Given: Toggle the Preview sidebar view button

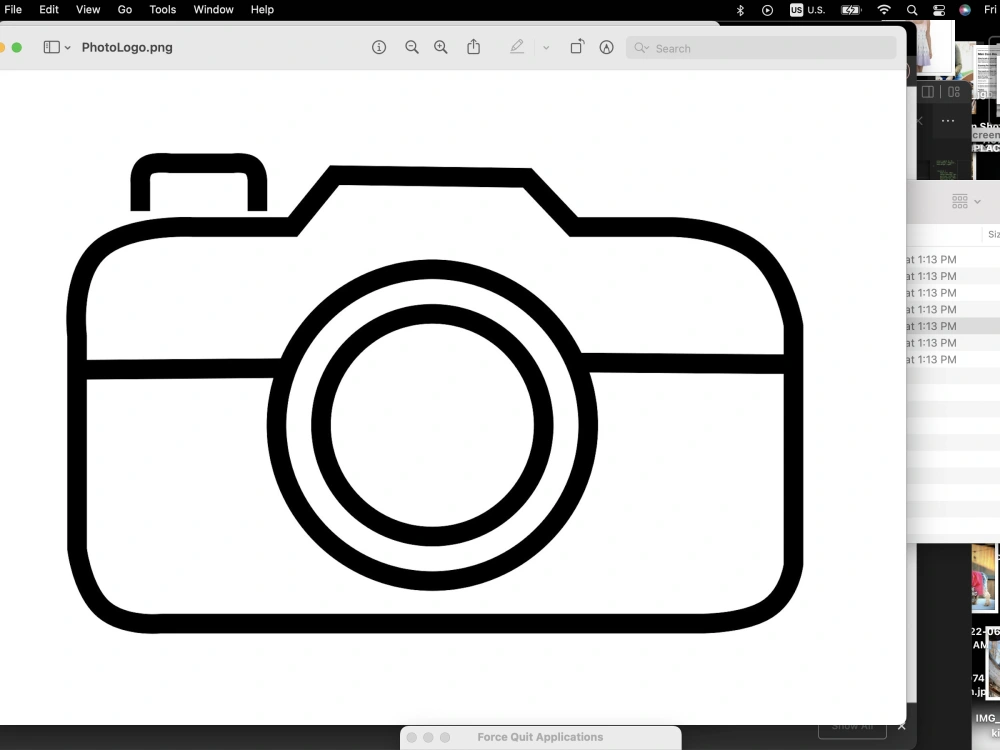Looking at the screenshot, I should (52, 47).
